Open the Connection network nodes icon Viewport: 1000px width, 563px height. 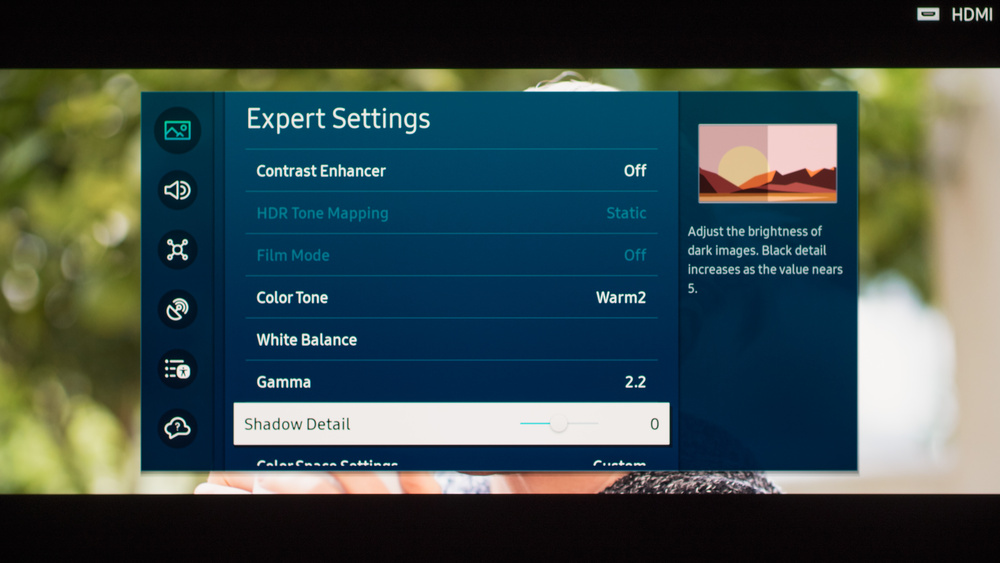pos(177,249)
